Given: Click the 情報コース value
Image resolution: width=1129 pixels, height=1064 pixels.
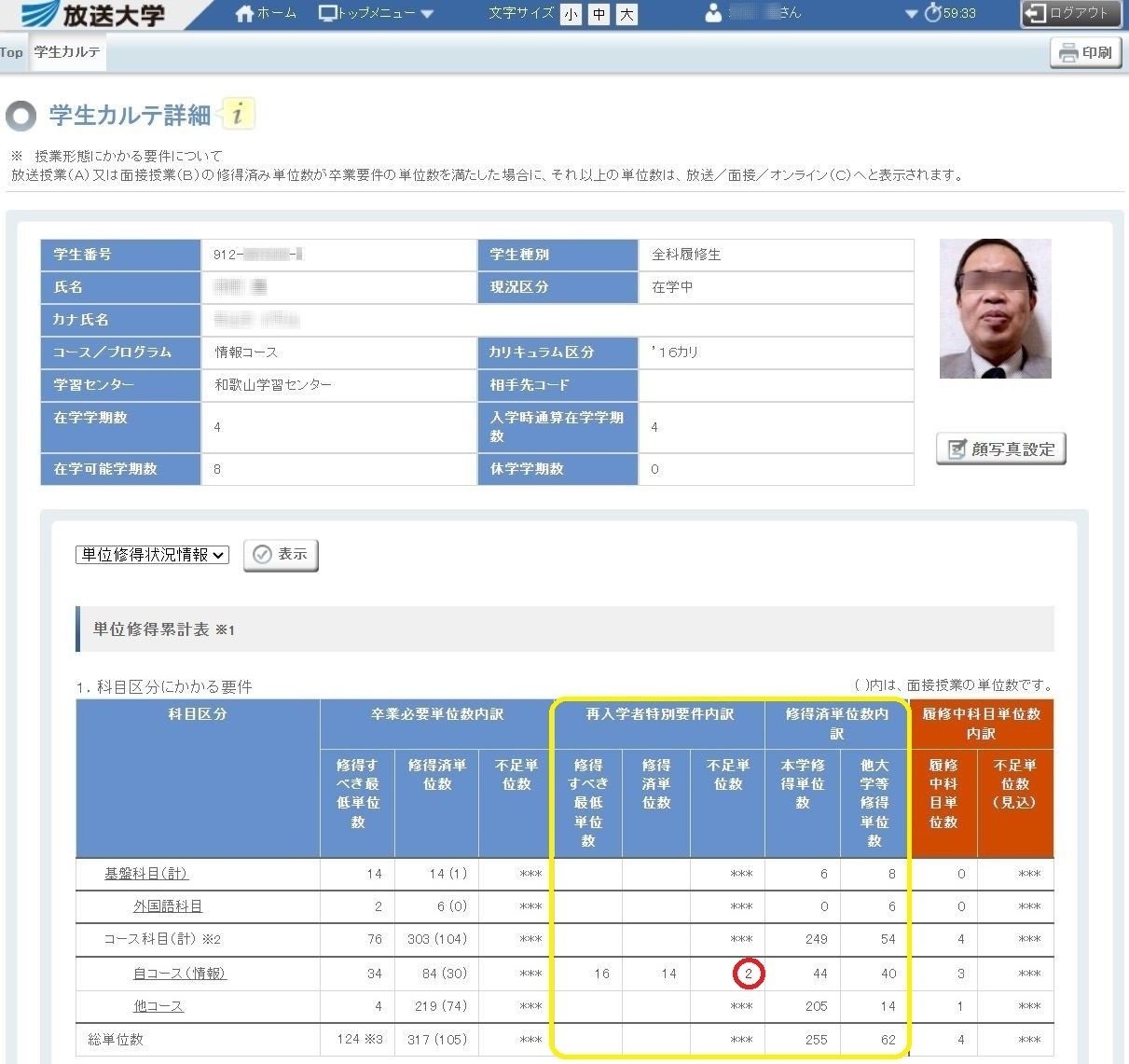Looking at the screenshot, I should click(246, 352).
